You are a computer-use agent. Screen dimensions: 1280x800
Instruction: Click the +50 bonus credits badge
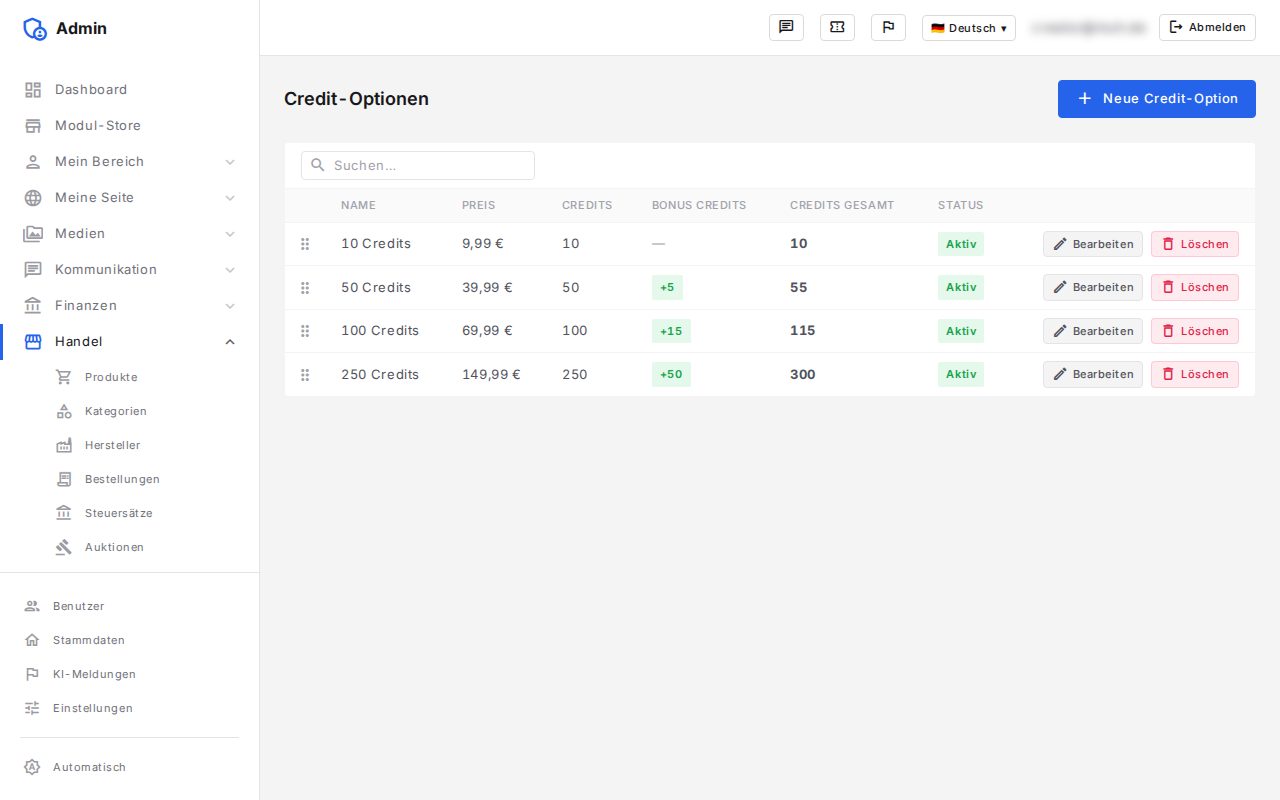click(671, 374)
